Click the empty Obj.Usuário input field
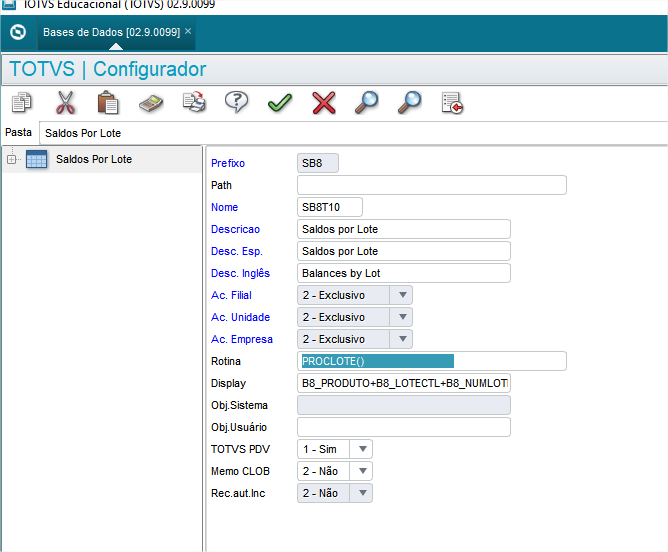 pos(404,427)
